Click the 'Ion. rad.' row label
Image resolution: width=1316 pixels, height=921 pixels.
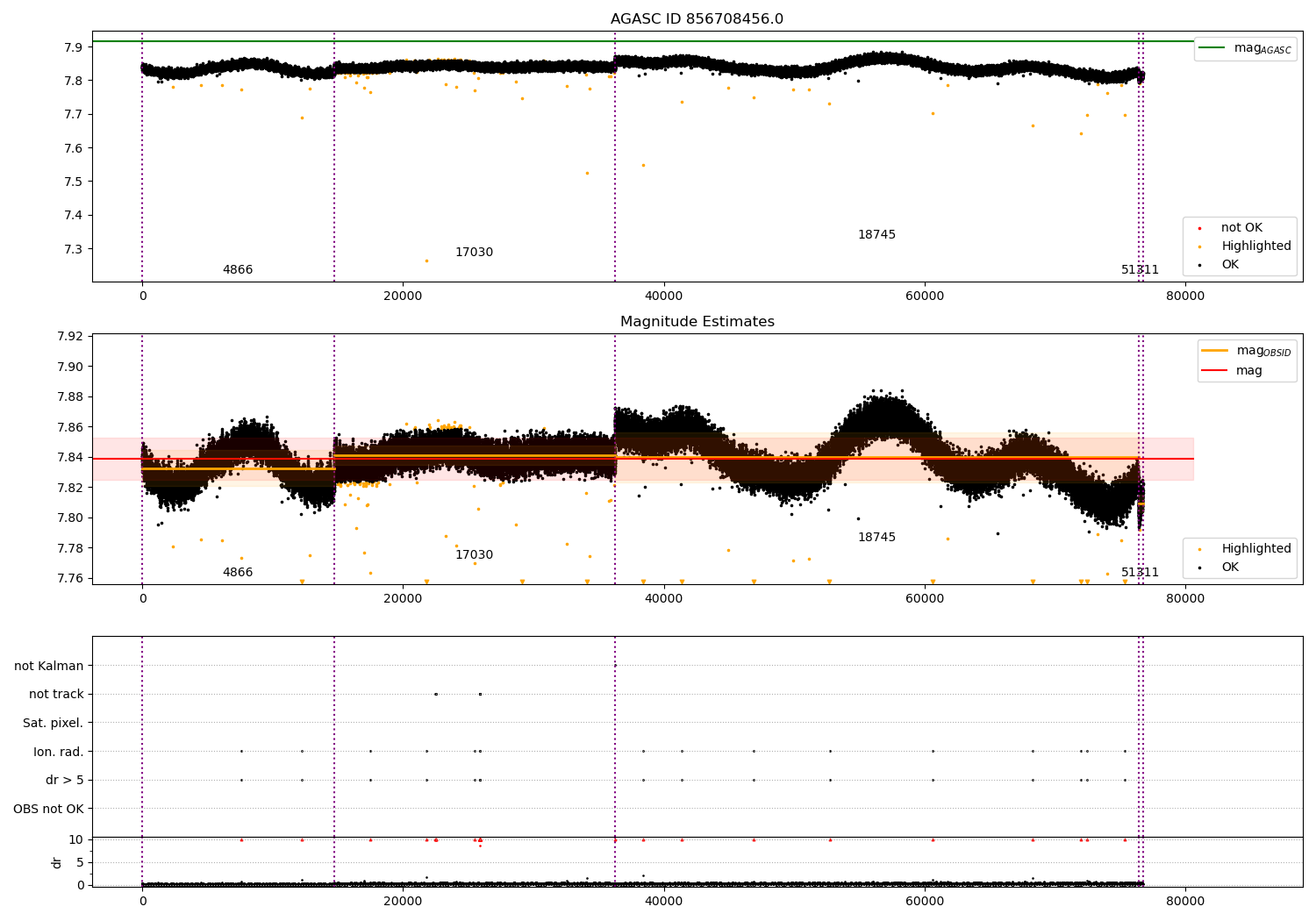[x=59, y=752]
